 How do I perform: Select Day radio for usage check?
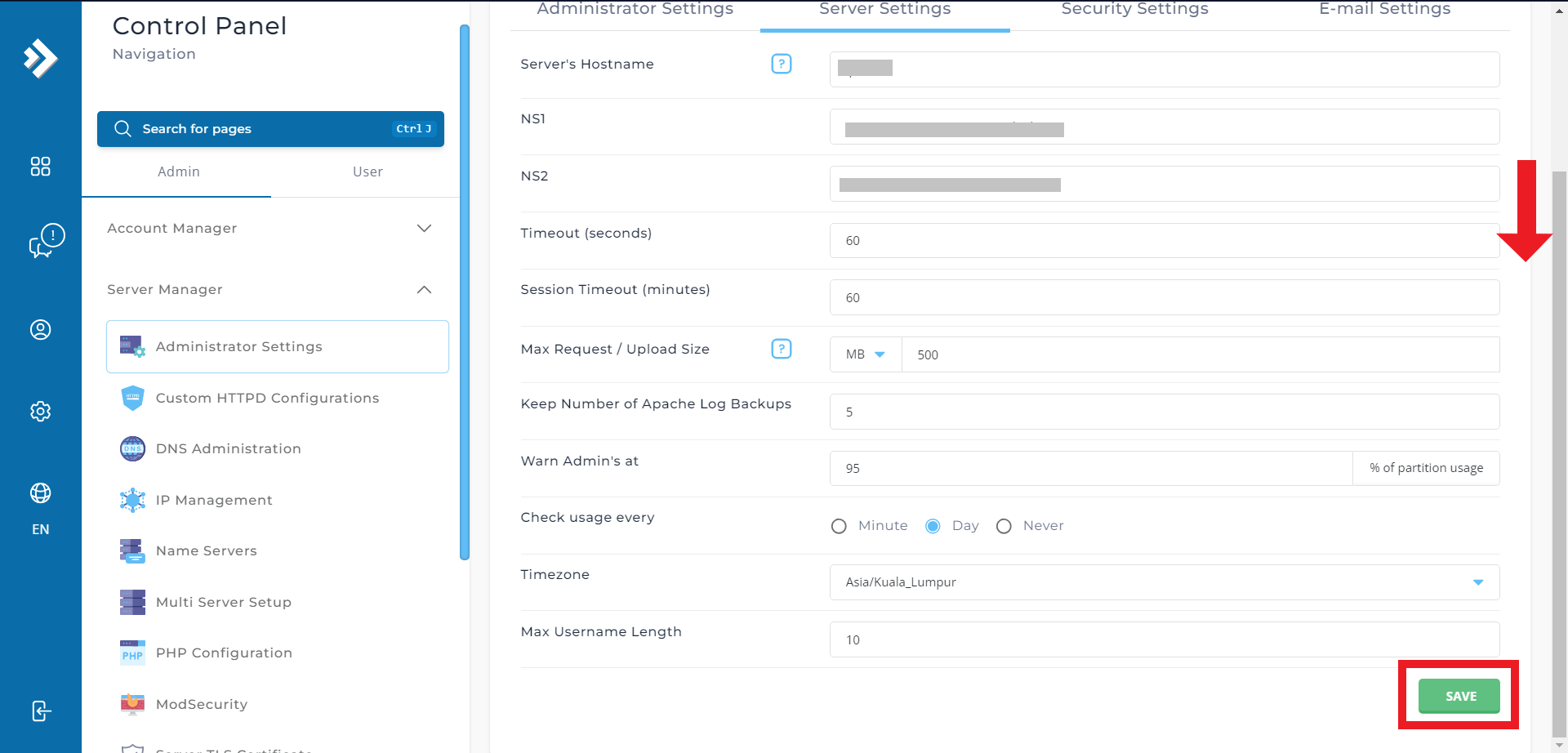coord(933,526)
